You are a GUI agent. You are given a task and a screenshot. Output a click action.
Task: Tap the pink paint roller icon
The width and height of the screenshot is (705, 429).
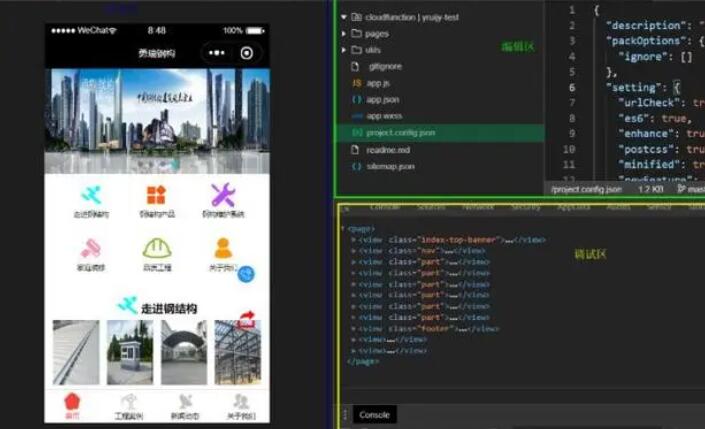pos(91,248)
